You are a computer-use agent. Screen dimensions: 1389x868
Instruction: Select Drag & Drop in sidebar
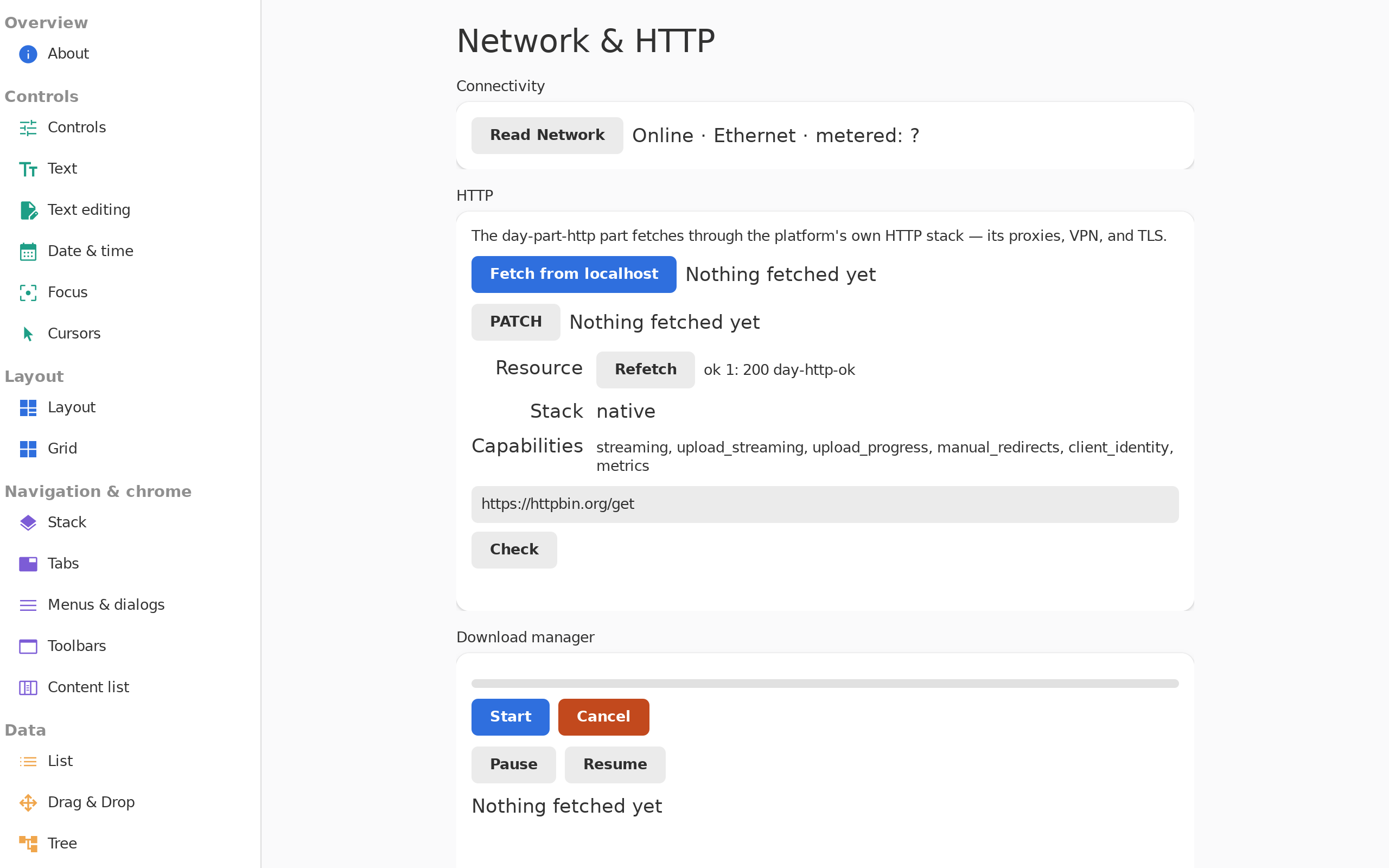(x=91, y=802)
